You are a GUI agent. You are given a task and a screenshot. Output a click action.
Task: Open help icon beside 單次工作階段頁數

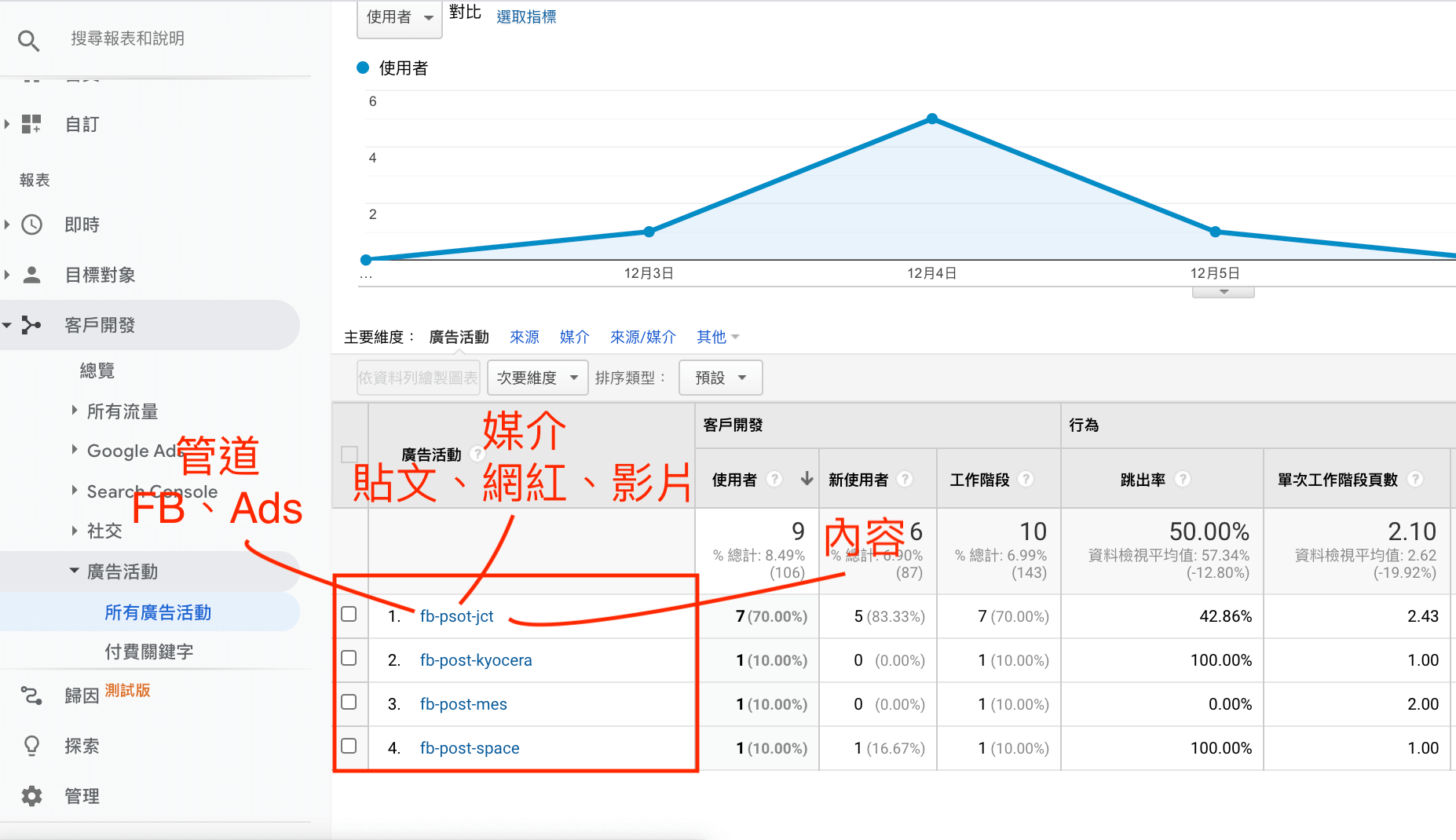click(1415, 479)
